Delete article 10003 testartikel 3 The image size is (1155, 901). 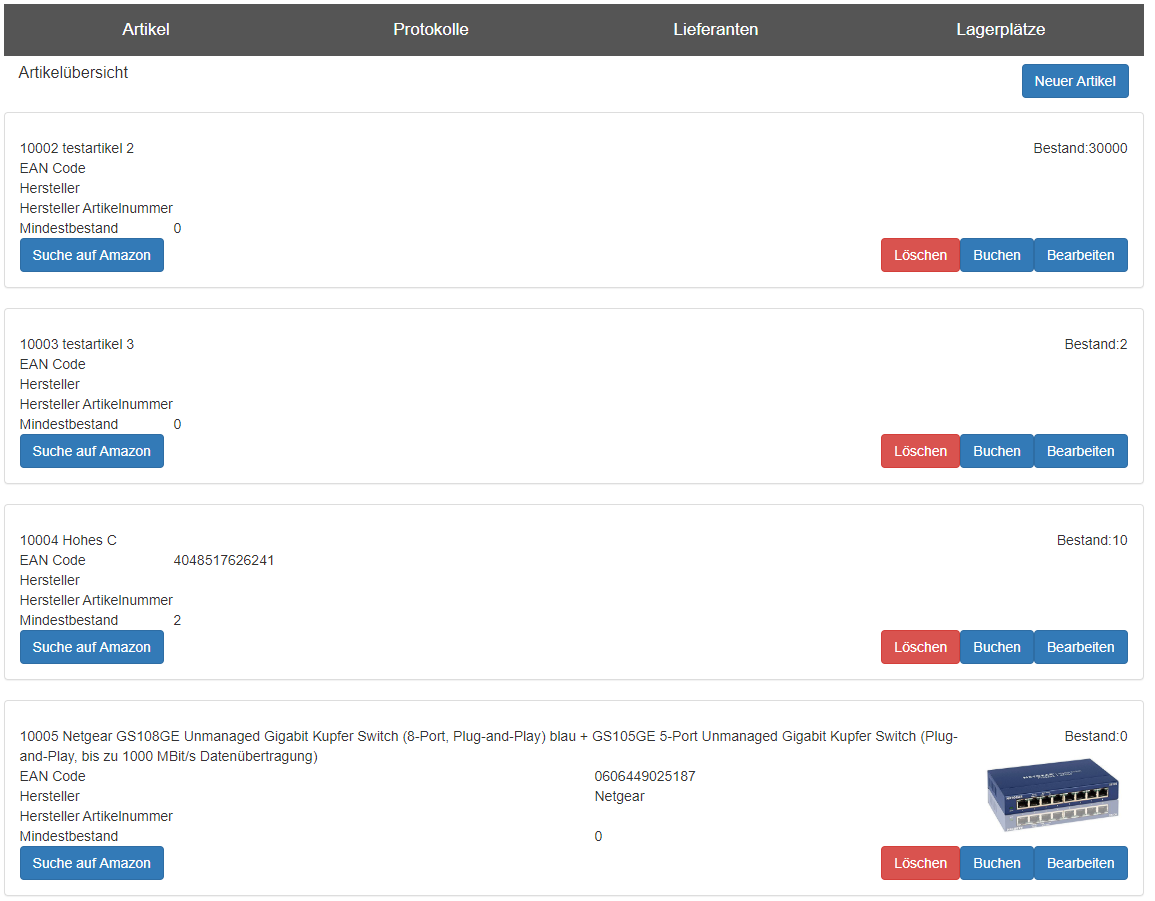920,451
